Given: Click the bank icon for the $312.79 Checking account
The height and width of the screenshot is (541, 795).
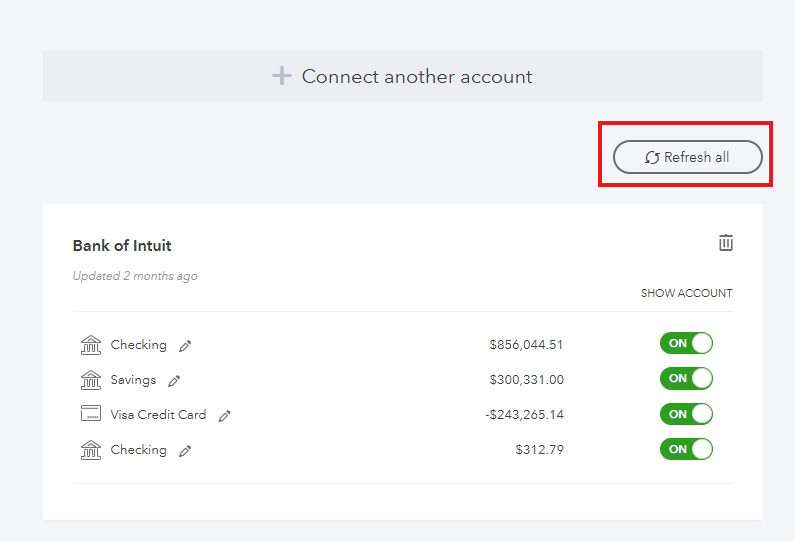Looking at the screenshot, I should 91,450.
